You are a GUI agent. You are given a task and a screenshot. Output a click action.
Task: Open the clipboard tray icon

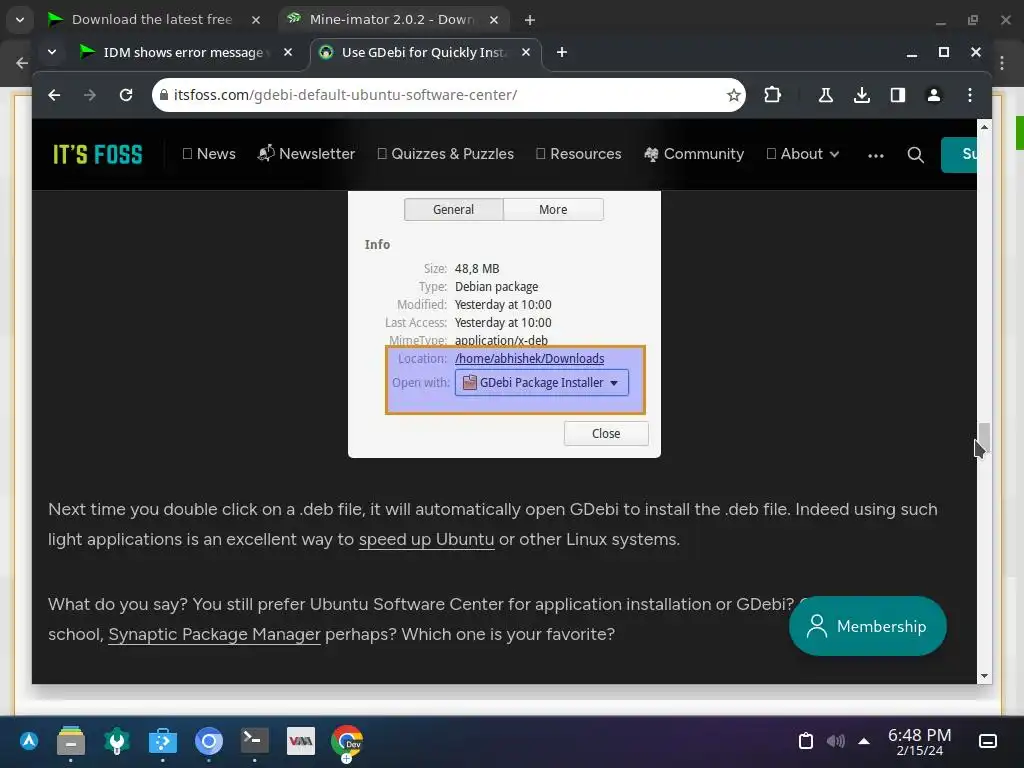(x=806, y=741)
